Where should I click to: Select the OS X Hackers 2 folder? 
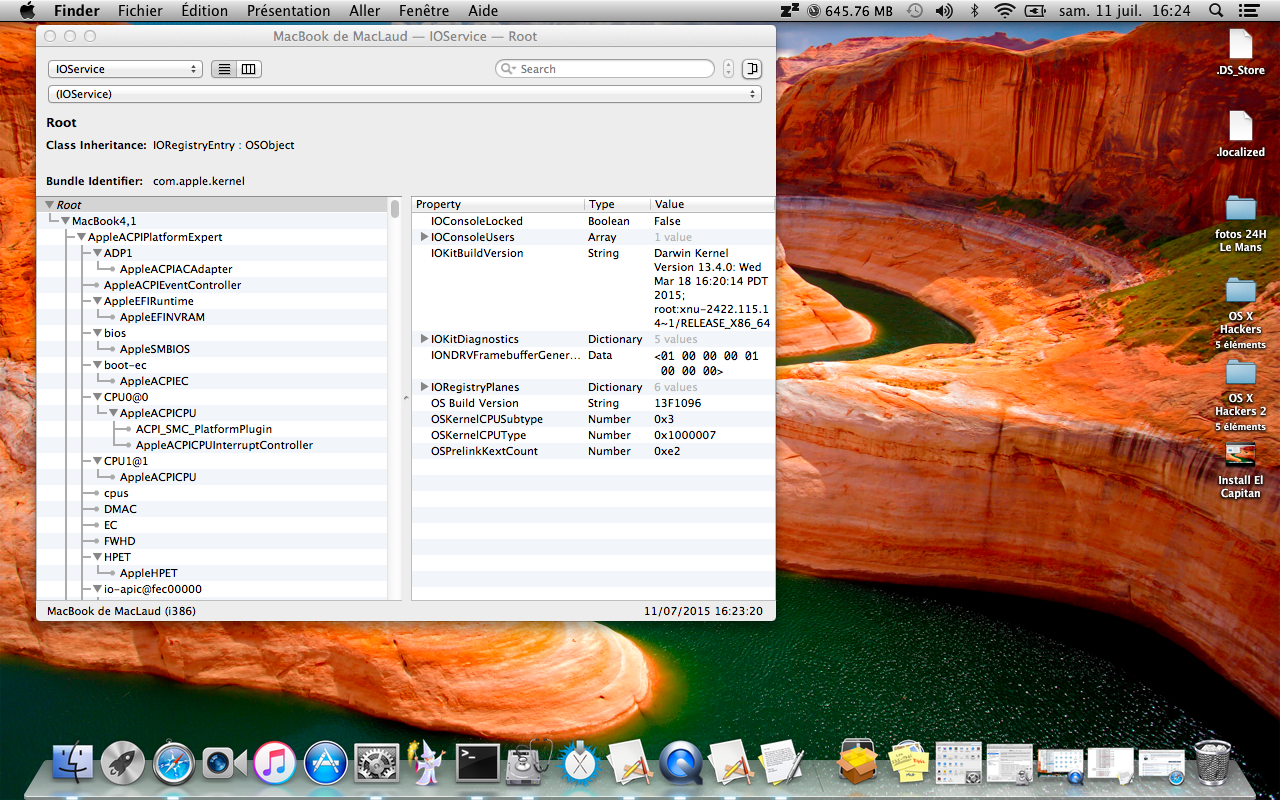coord(1240,372)
